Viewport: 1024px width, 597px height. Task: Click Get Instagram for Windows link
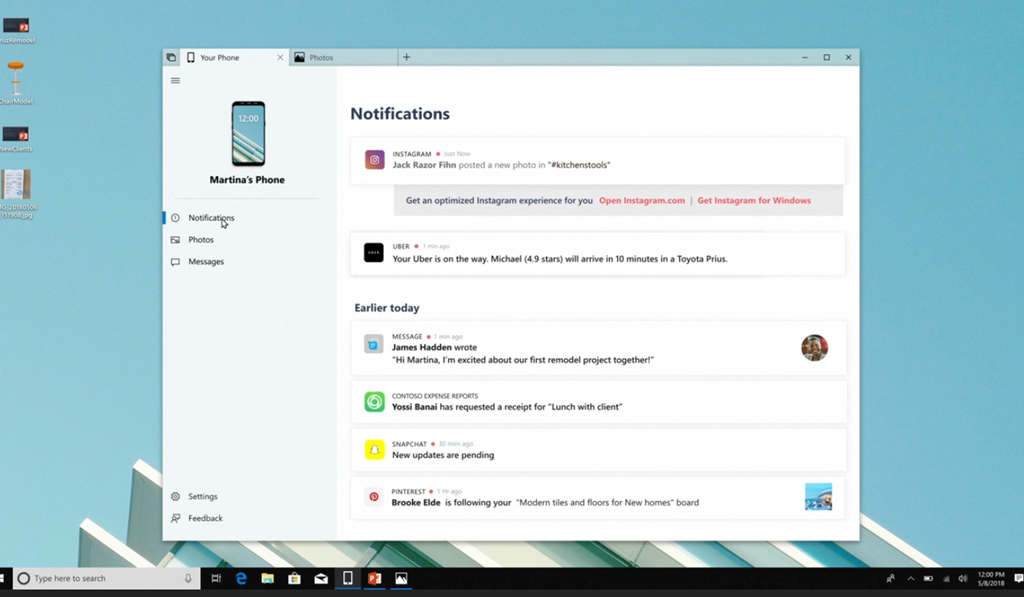point(754,201)
